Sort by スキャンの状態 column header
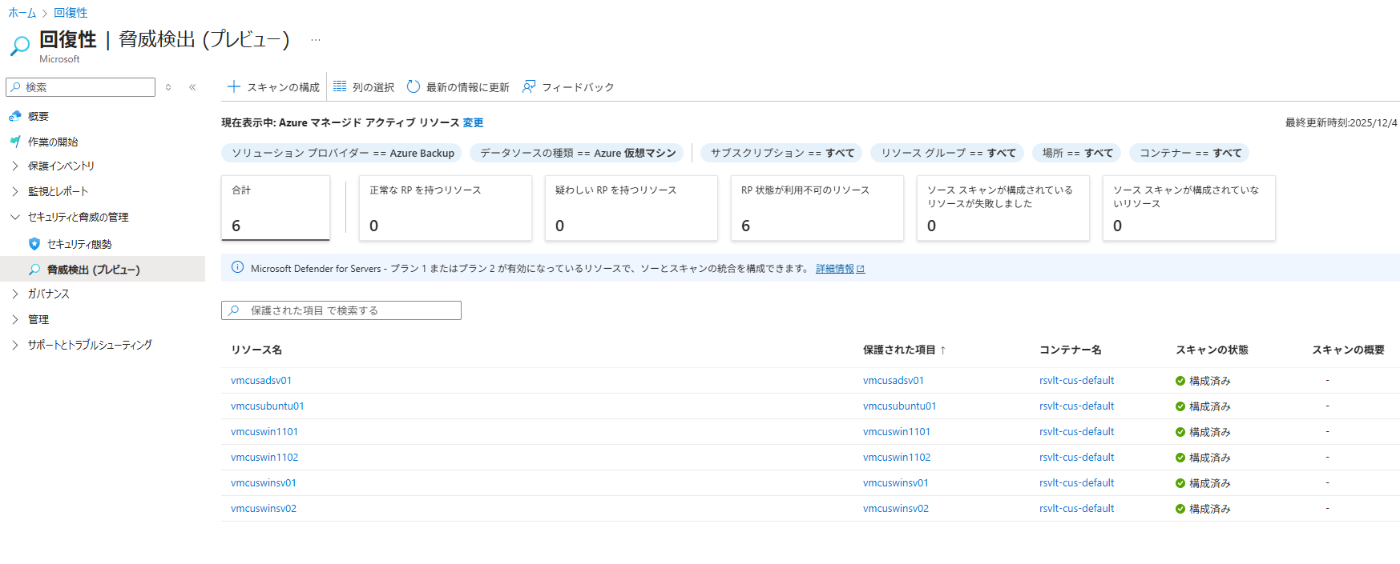Viewport: 1400px width, 564px height. pos(1212,350)
